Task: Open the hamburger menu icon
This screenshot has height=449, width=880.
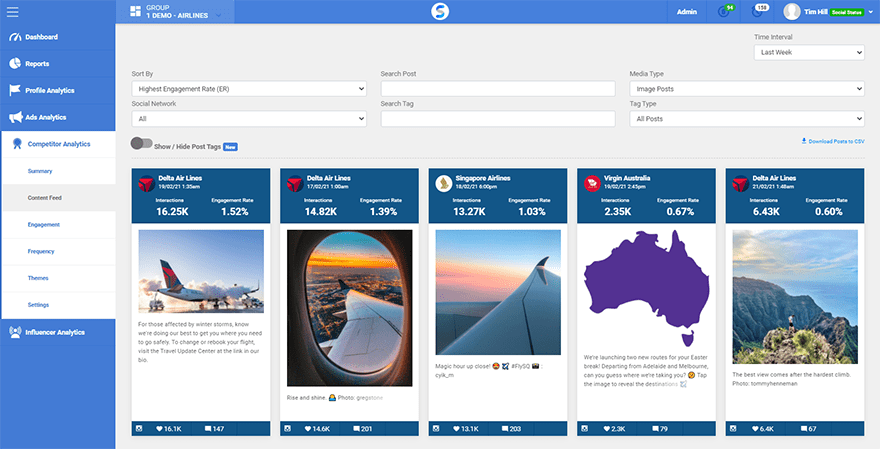Action: (12, 11)
